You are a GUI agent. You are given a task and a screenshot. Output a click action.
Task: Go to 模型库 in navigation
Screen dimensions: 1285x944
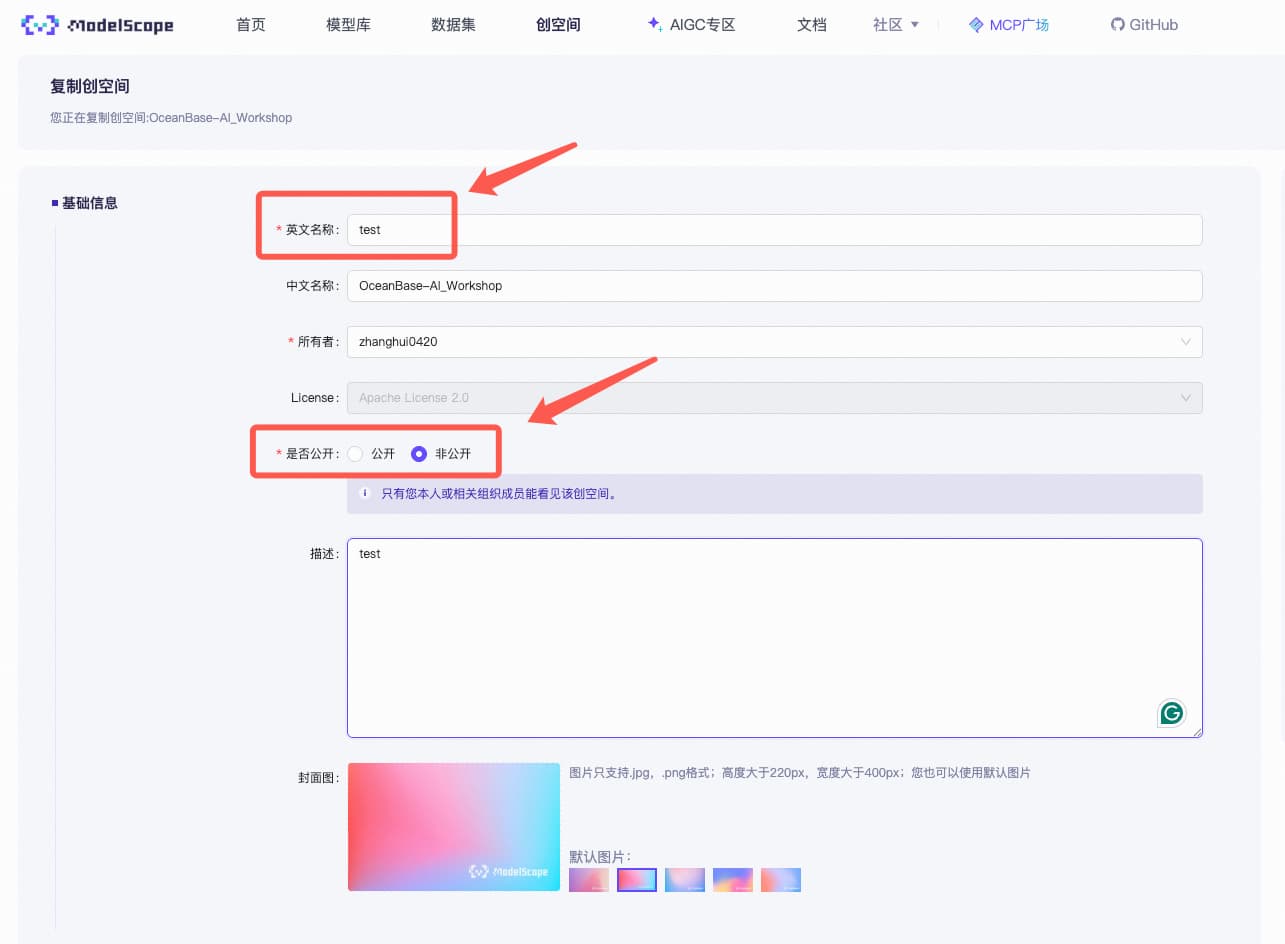[x=348, y=25]
